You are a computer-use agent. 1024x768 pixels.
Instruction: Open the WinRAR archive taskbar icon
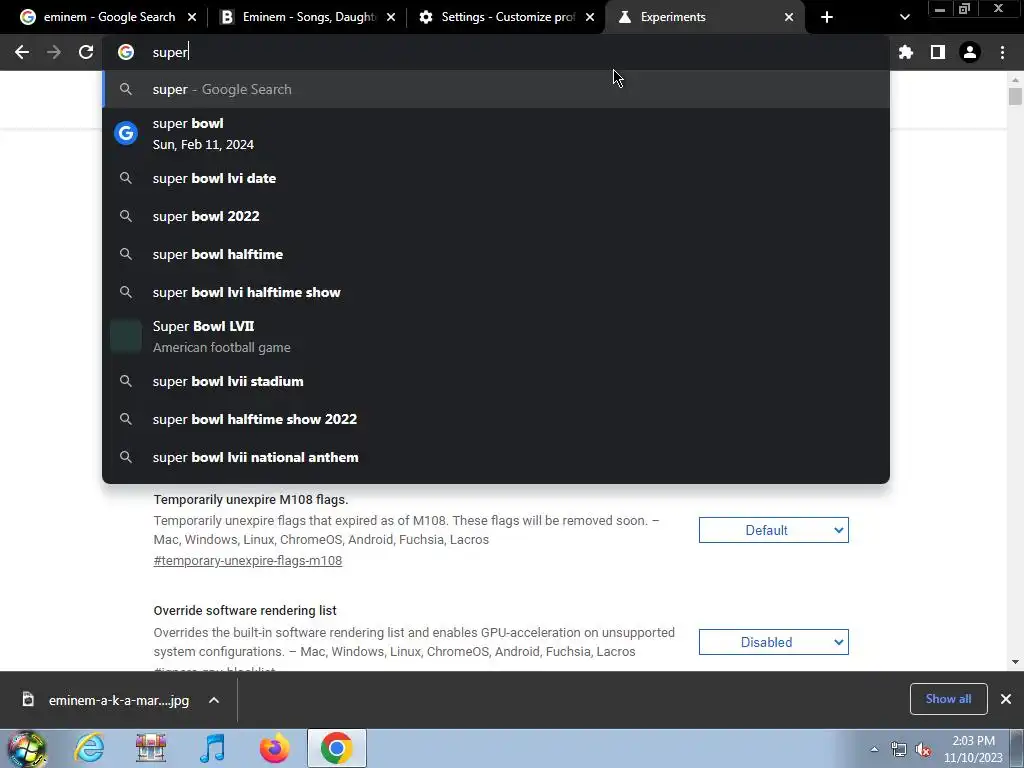tap(151, 748)
